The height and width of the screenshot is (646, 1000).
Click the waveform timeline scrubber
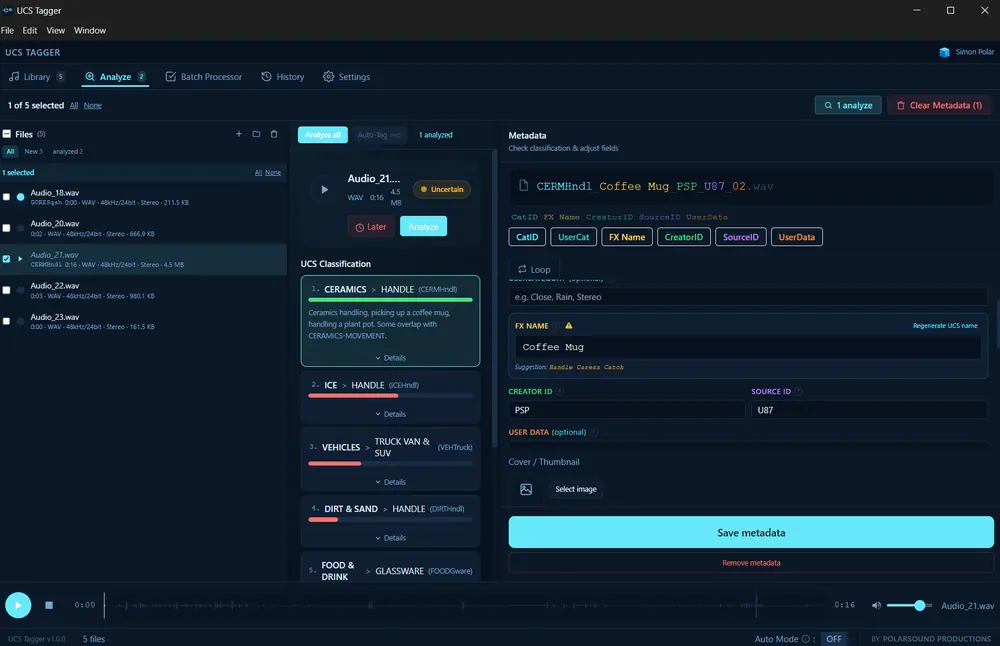(x=466, y=605)
